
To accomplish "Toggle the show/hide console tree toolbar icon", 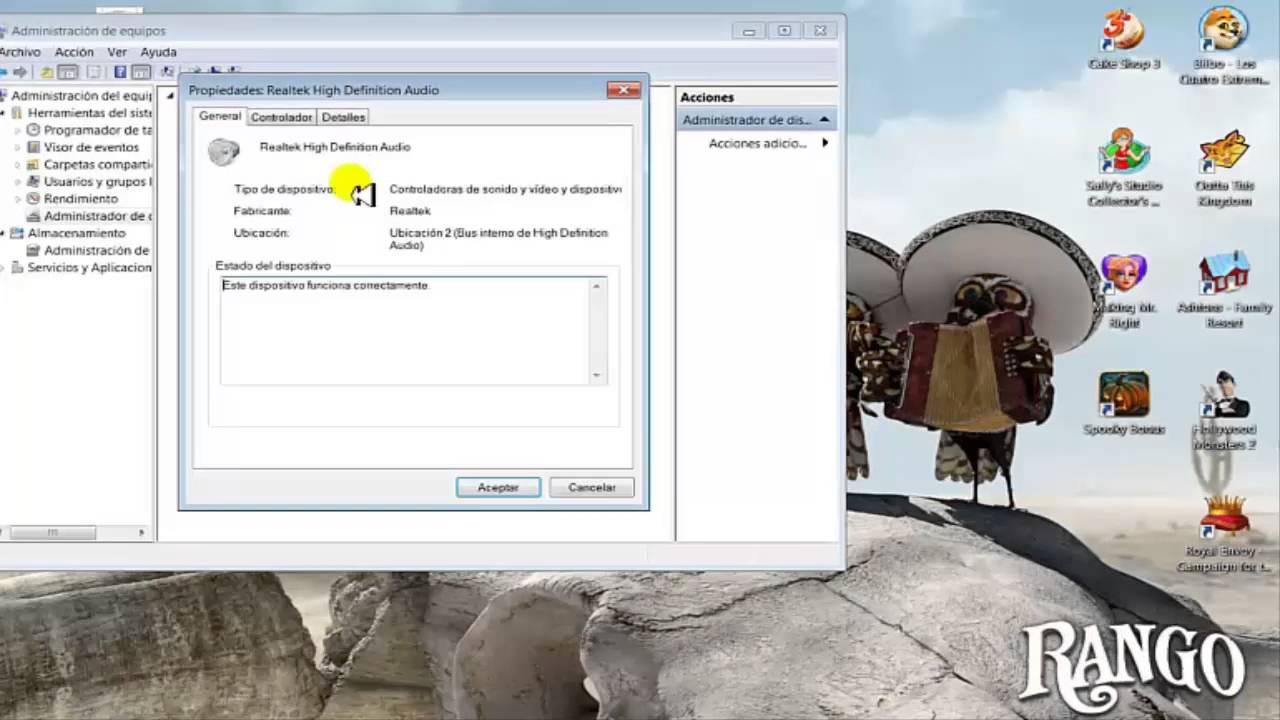I will pyautogui.click(x=67, y=72).
